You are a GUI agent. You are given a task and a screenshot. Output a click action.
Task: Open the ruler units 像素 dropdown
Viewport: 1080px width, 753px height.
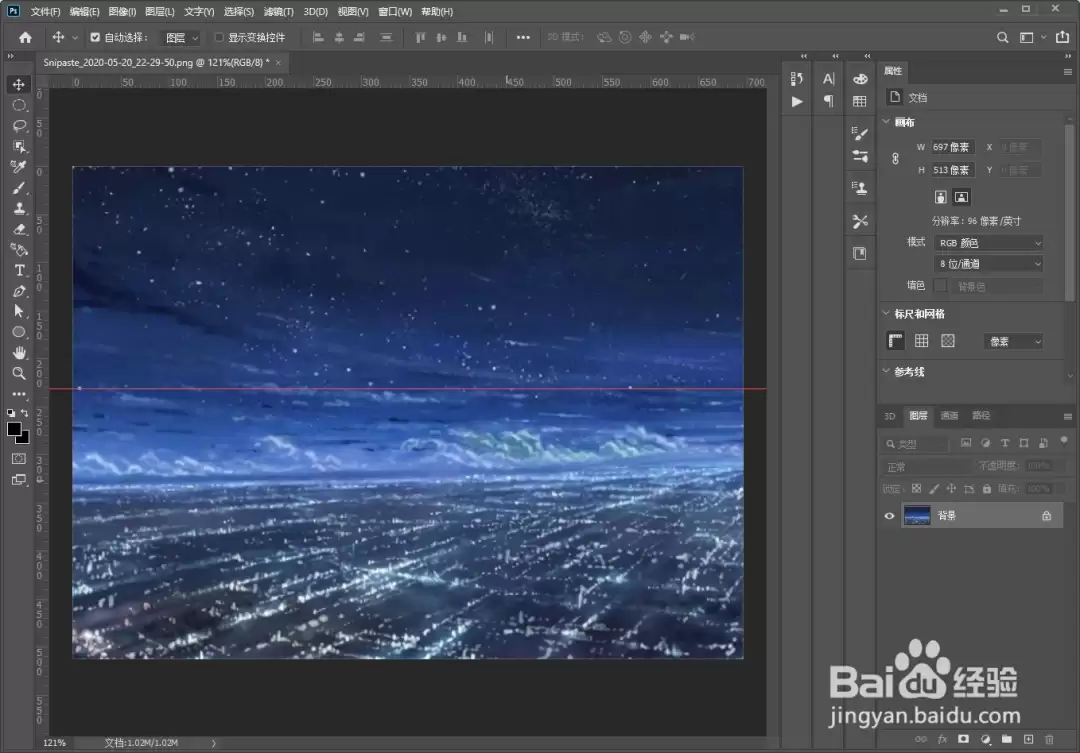tap(1013, 342)
